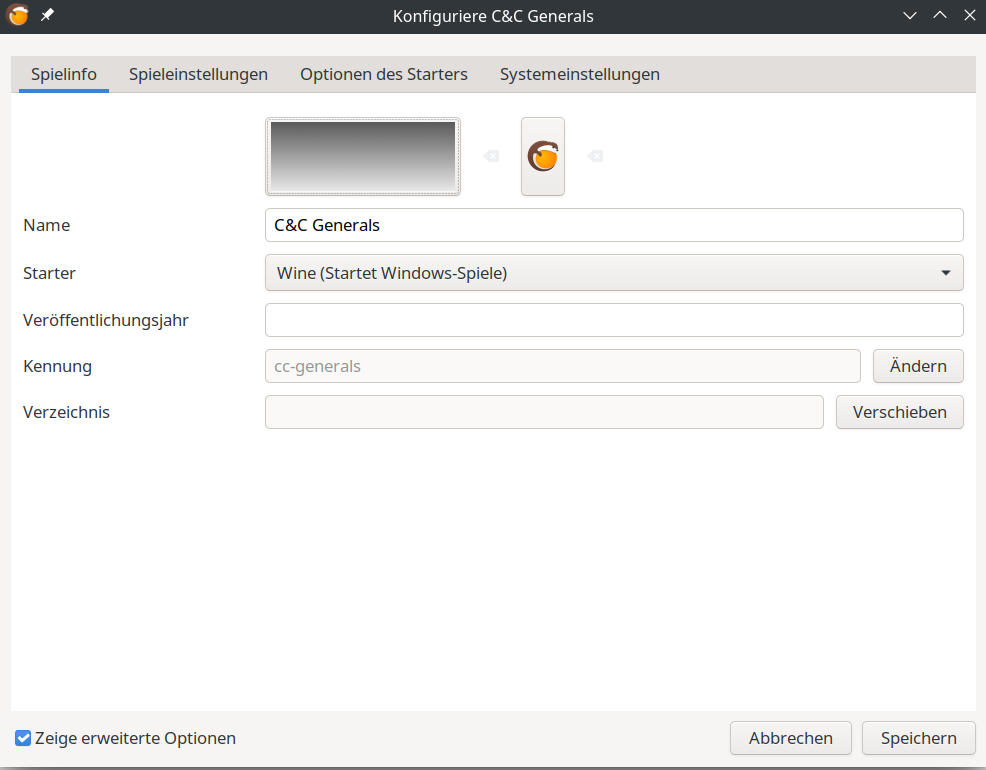This screenshot has width=986, height=770.
Task: Click the Verzeichnis label
Action: tap(66, 412)
